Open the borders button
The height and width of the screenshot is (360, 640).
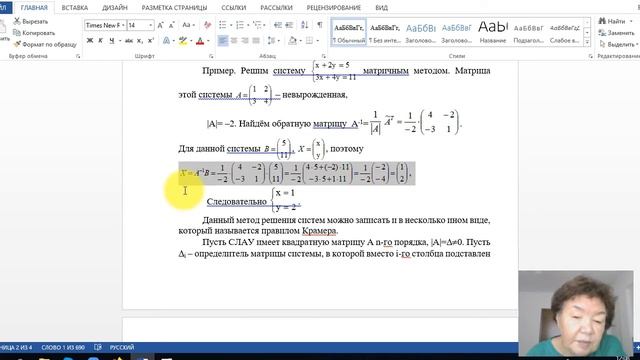coord(309,40)
